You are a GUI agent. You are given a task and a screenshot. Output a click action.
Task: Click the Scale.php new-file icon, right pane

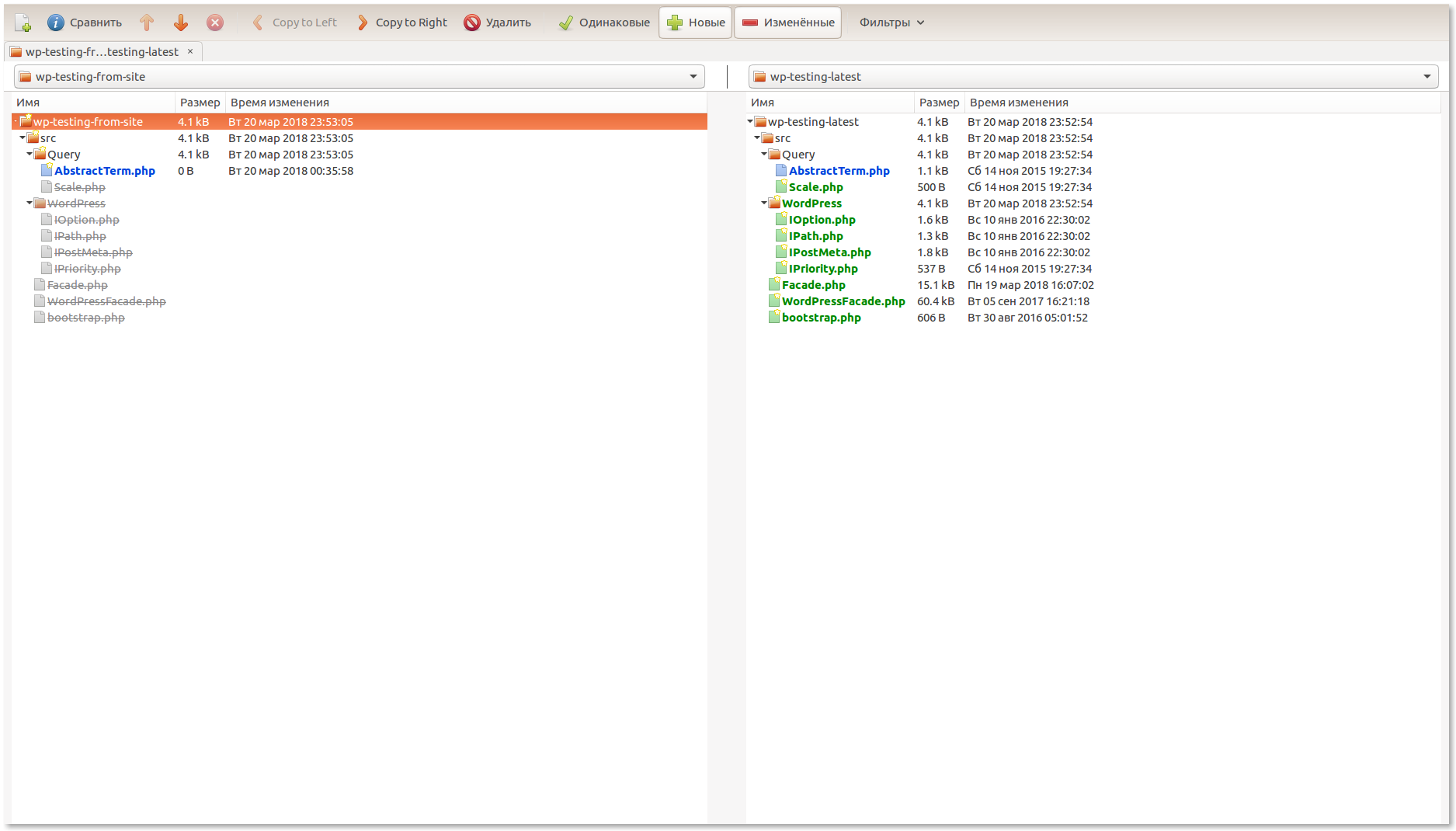[781, 186]
